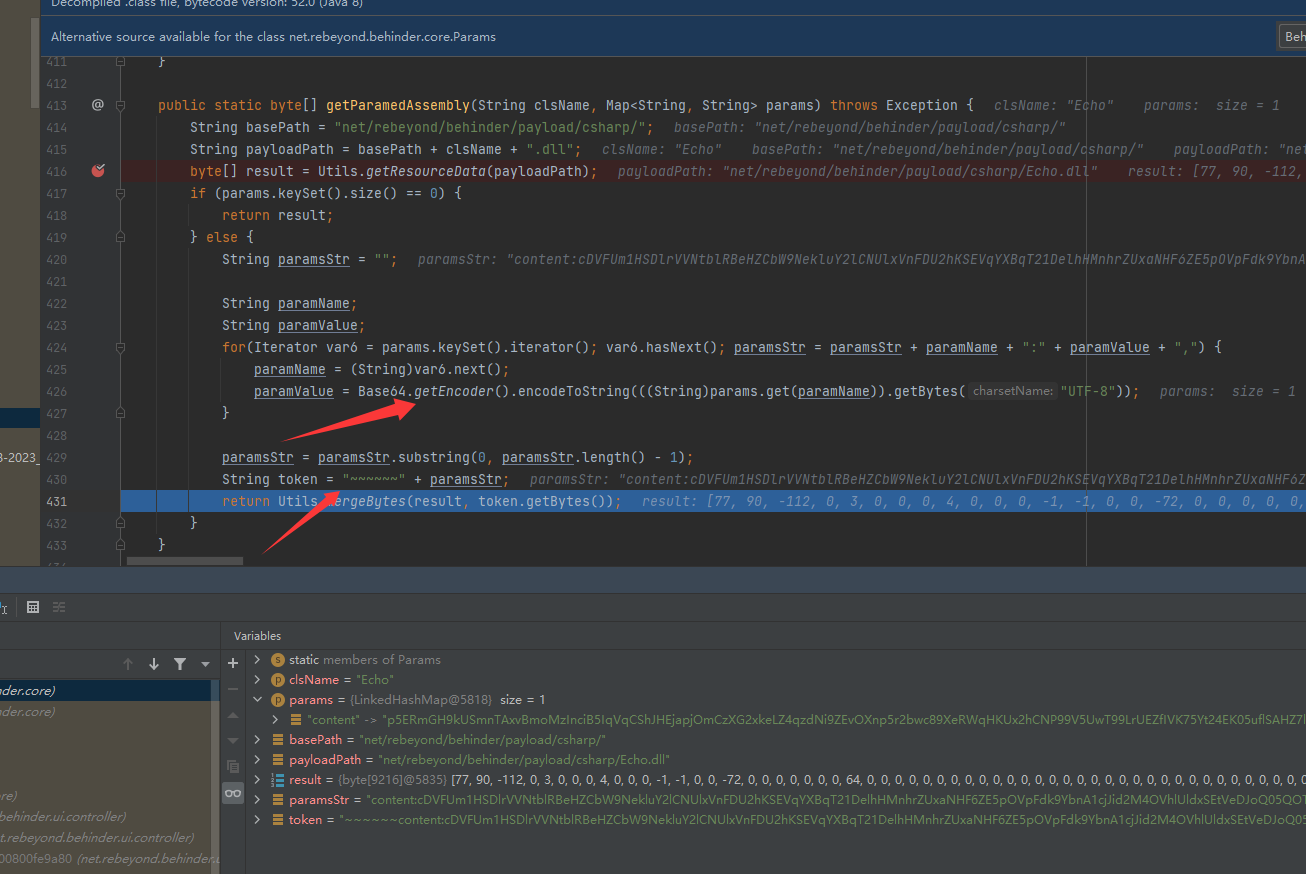Expand the "content" map entry

pyautogui.click(x=276, y=720)
